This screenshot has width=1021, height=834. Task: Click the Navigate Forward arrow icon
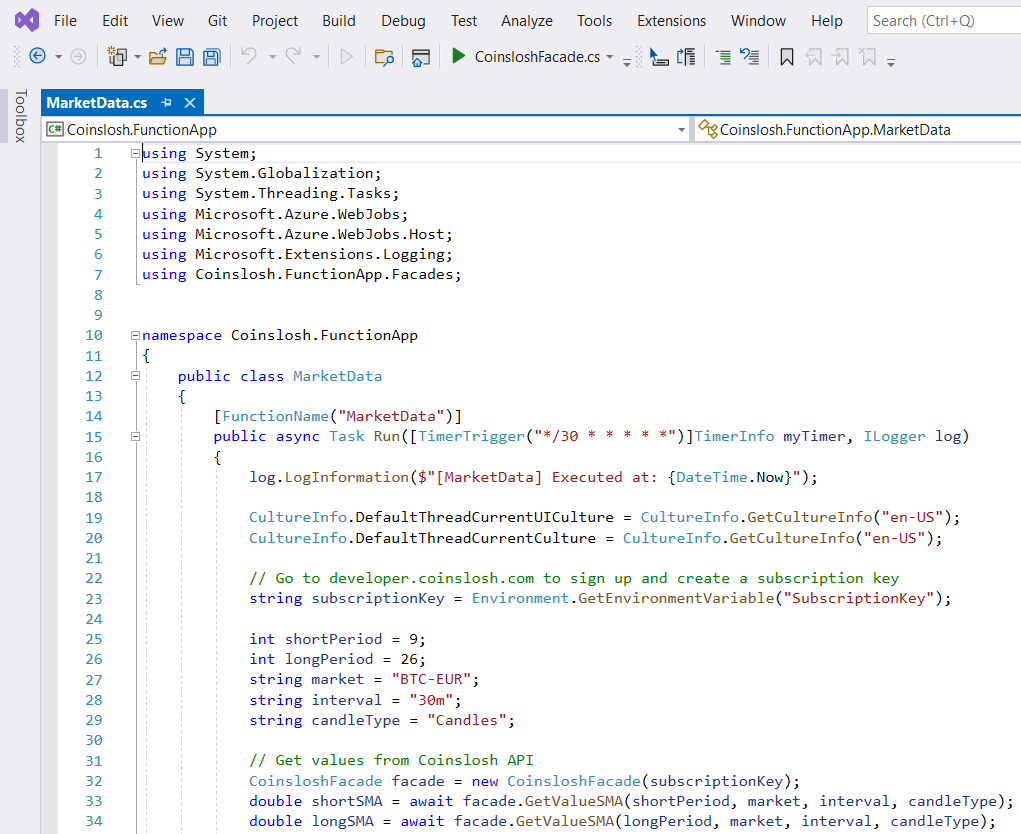(78, 57)
